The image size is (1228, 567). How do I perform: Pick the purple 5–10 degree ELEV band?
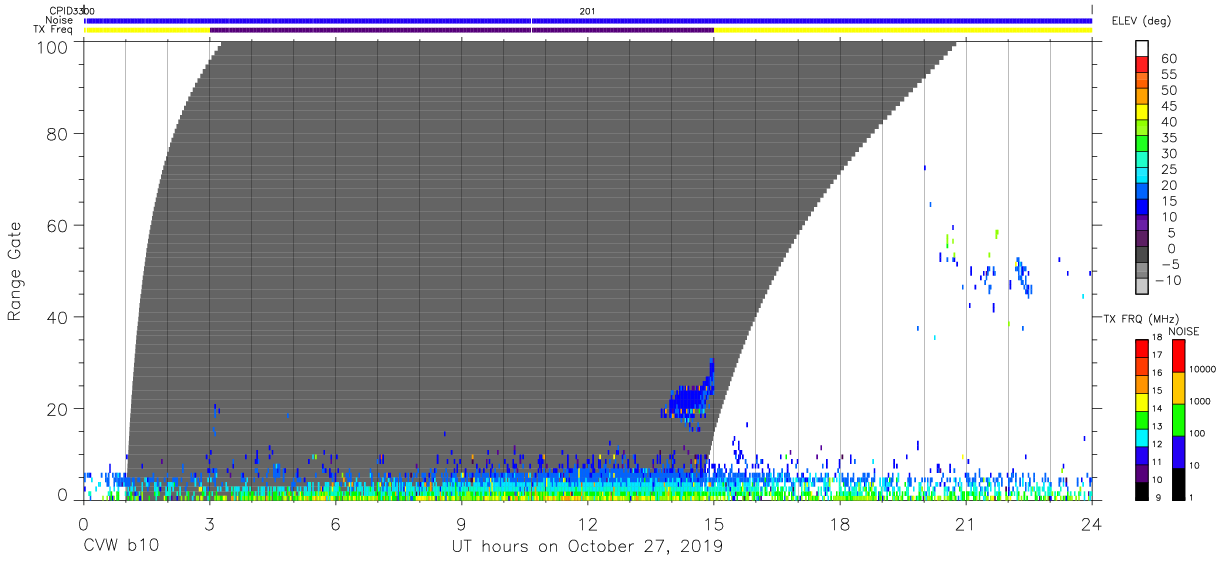click(x=1143, y=225)
